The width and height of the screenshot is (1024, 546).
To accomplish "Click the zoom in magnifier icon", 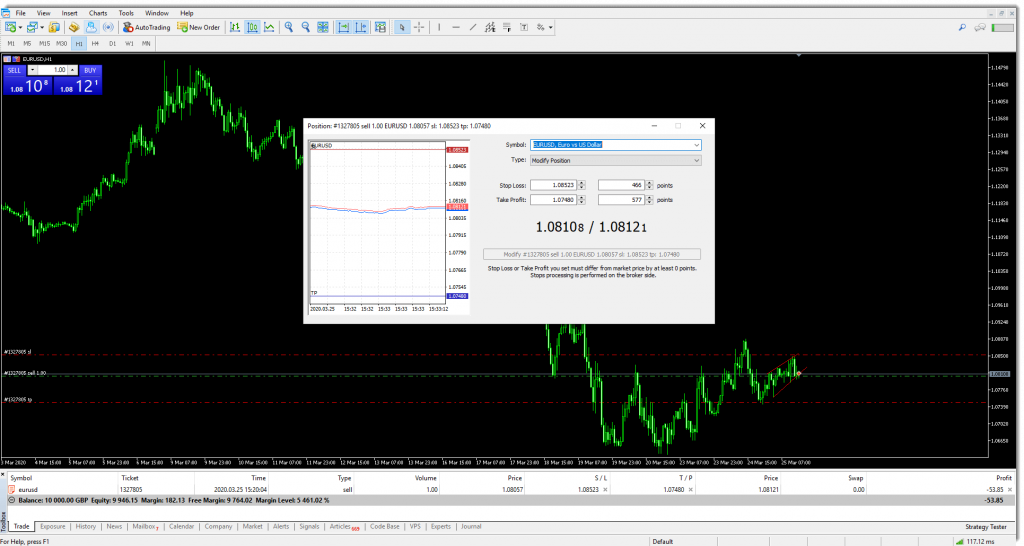I will point(288,27).
